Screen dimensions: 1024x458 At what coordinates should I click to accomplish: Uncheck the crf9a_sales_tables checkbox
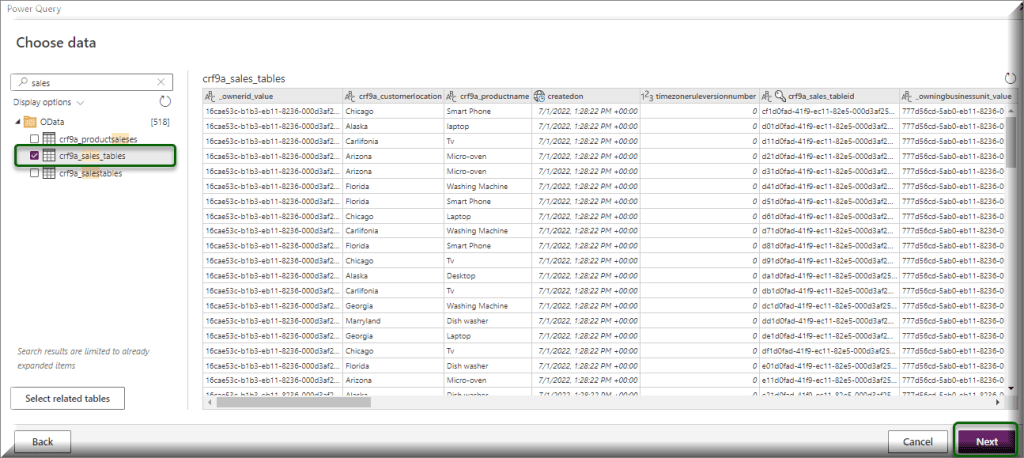[x=35, y=156]
